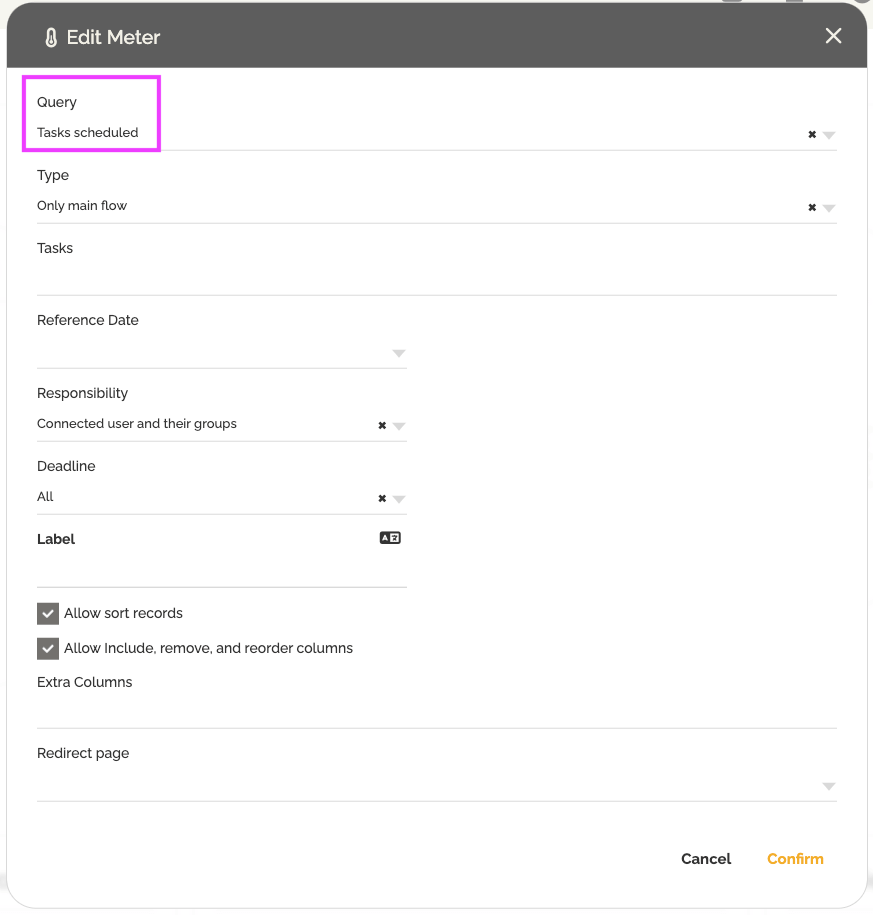Clear the Responsibility selection
Screen dimensions: 873x915
[382, 425]
